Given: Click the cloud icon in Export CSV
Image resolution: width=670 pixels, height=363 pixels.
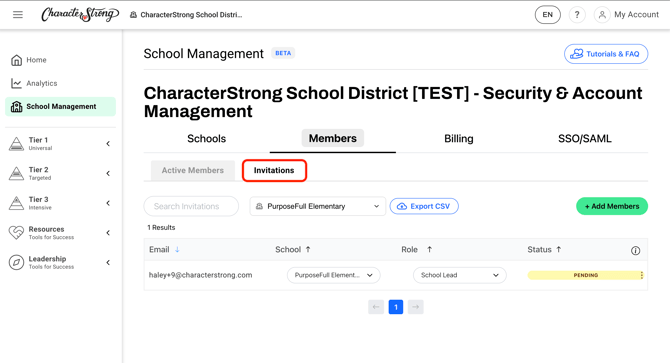Looking at the screenshot, I should point(402,206).
